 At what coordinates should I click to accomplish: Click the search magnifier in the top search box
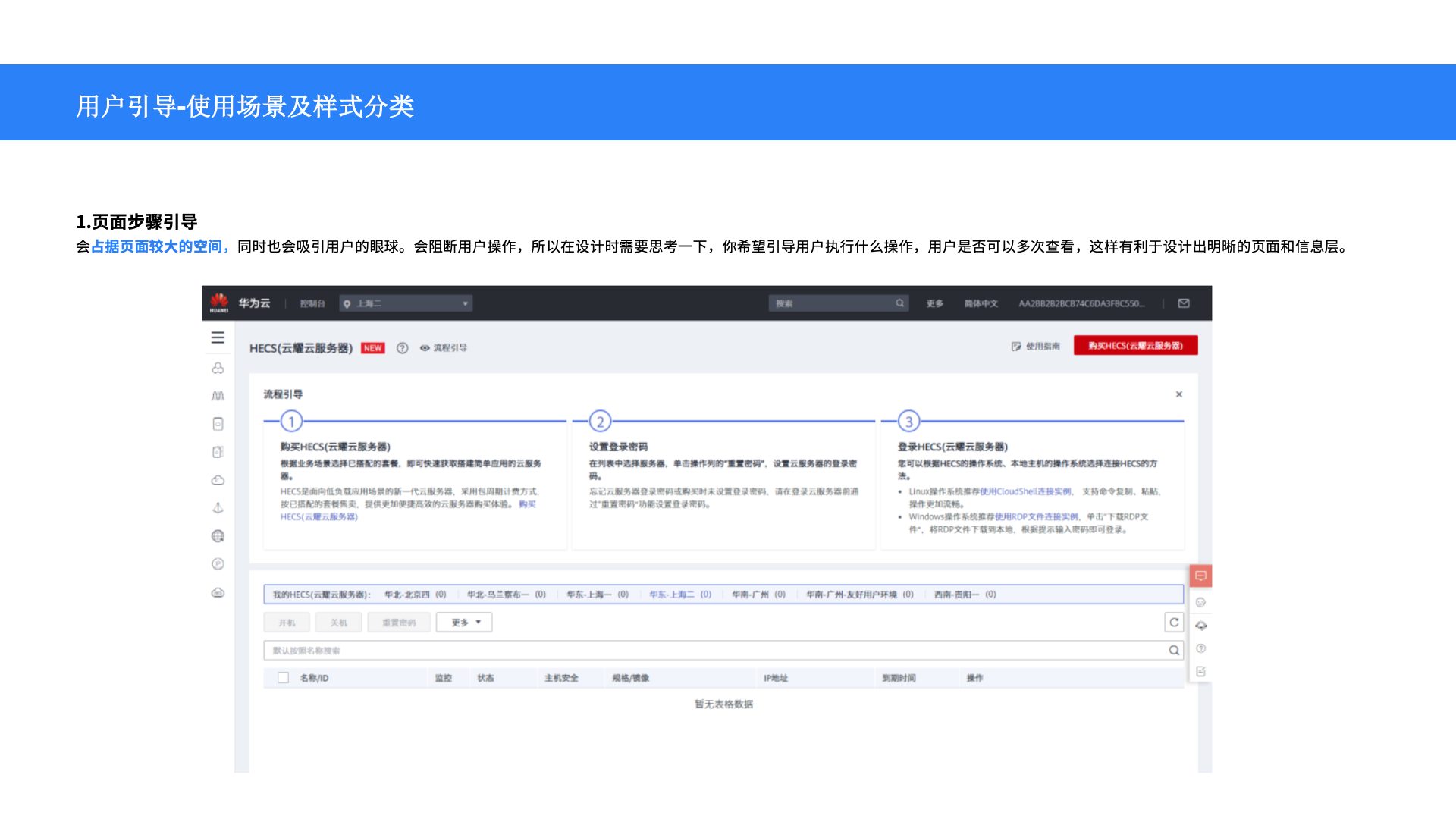899,303
